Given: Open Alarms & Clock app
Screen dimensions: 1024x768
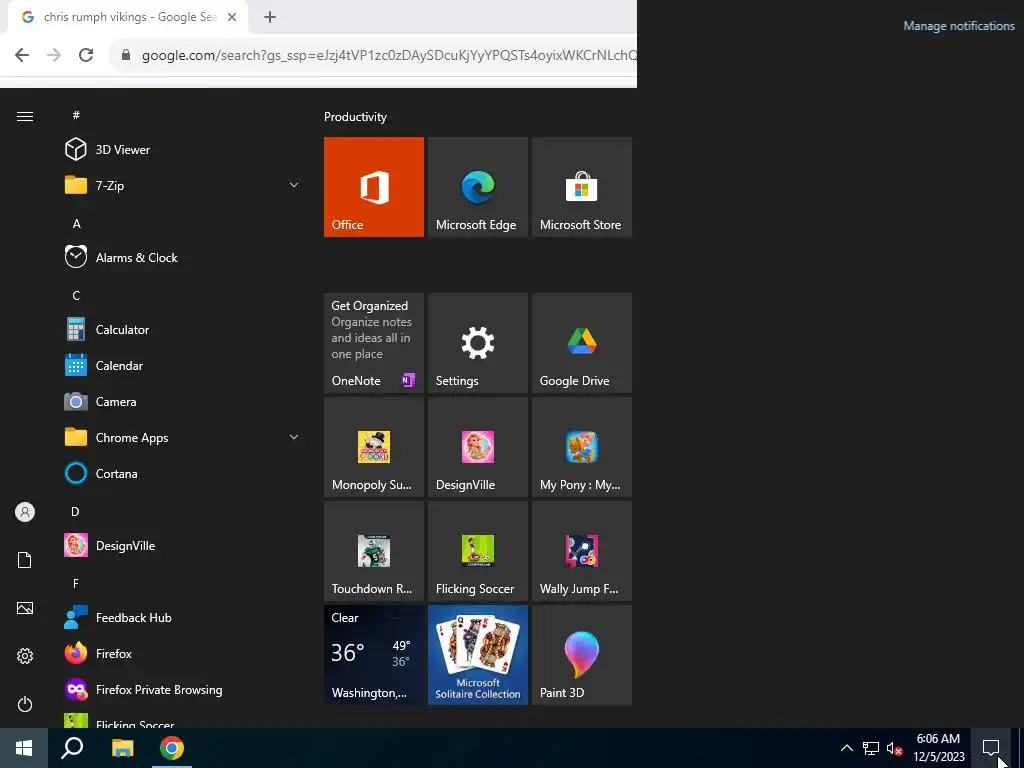Looking at the screenshot, I should (183, 257).
